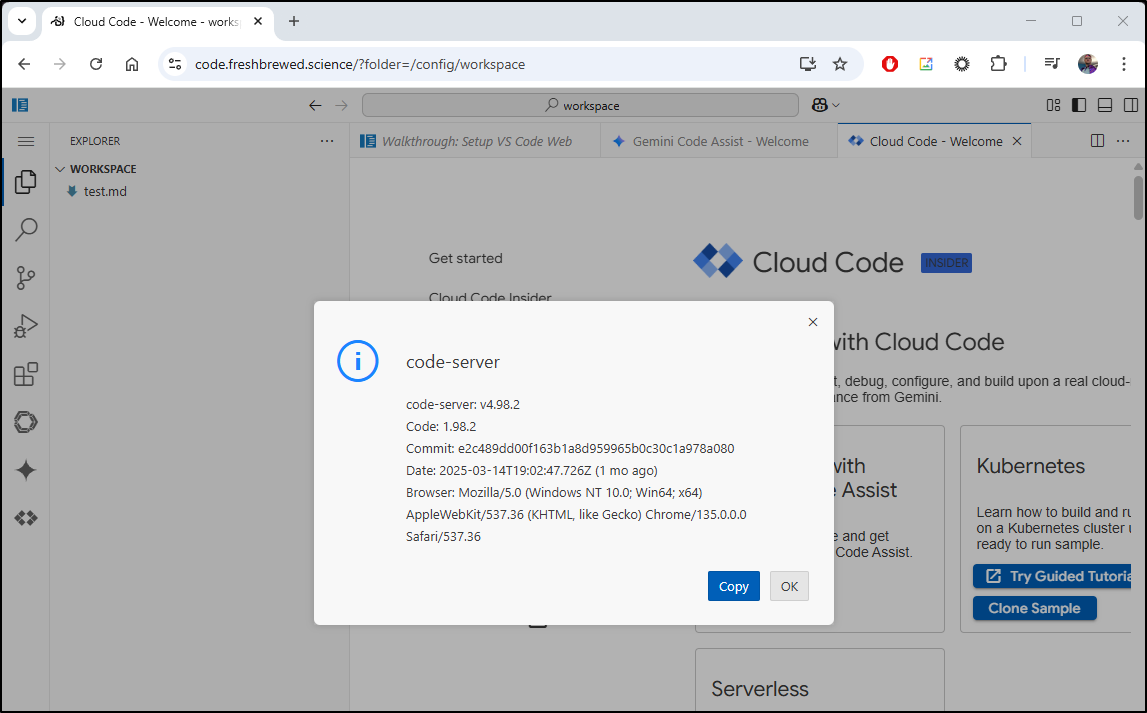Switch to Gemini Code Assist - Welcome tab

click(719, 141)
